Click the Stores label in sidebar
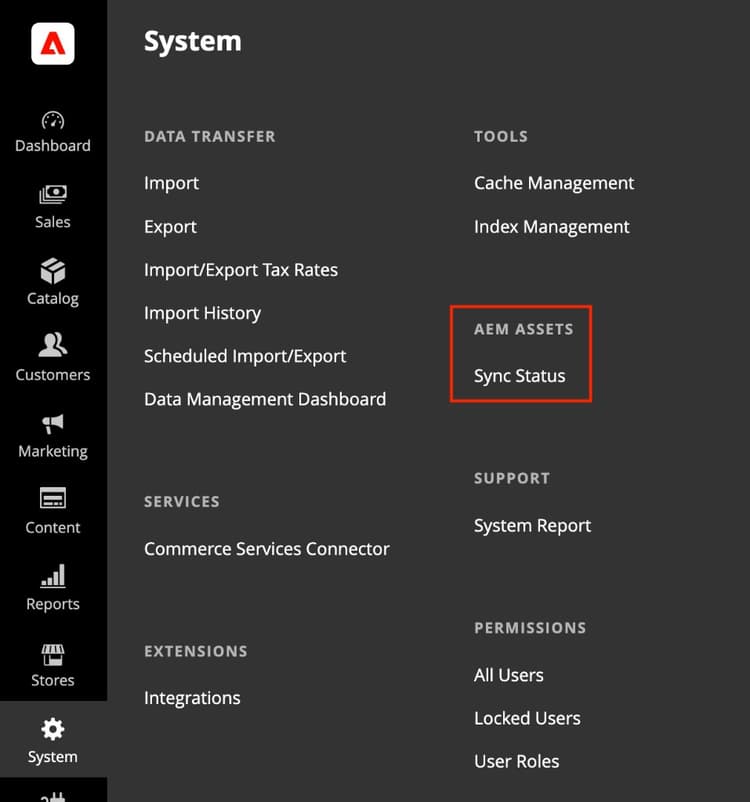This screenshot has height=802, width=750. 53,680
